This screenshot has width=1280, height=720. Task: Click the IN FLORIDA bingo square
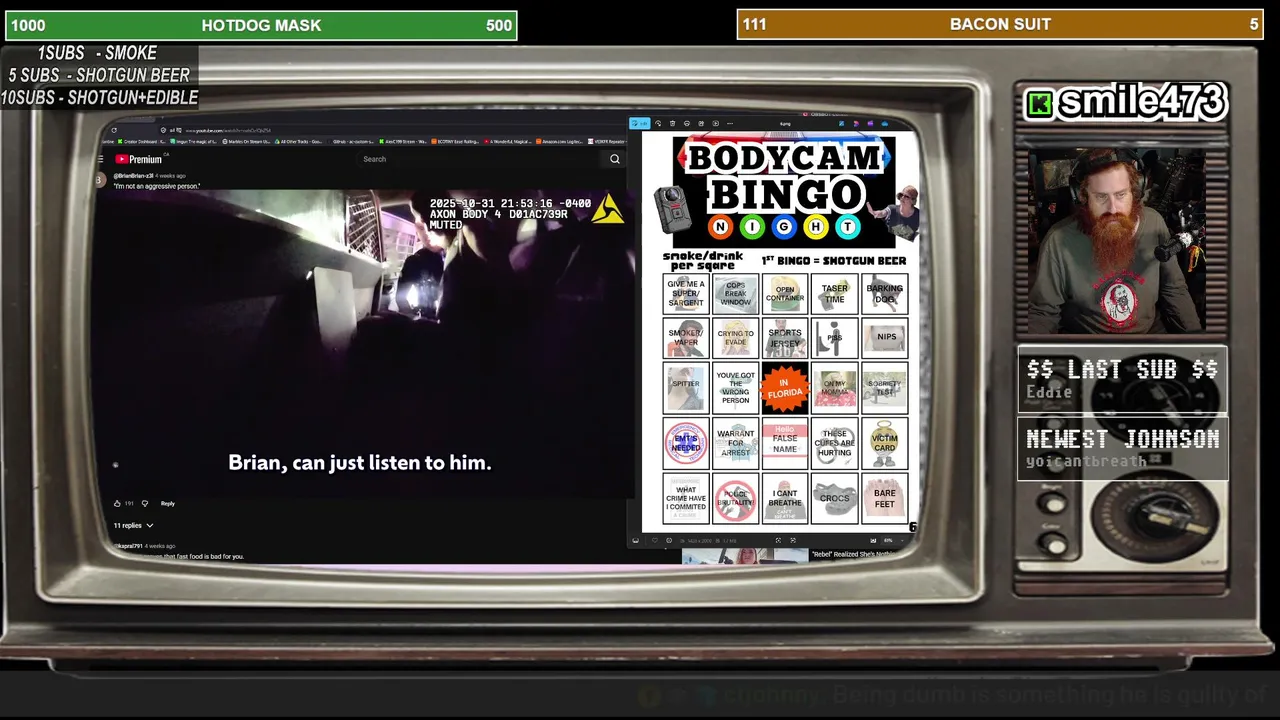tap(785, 389)
